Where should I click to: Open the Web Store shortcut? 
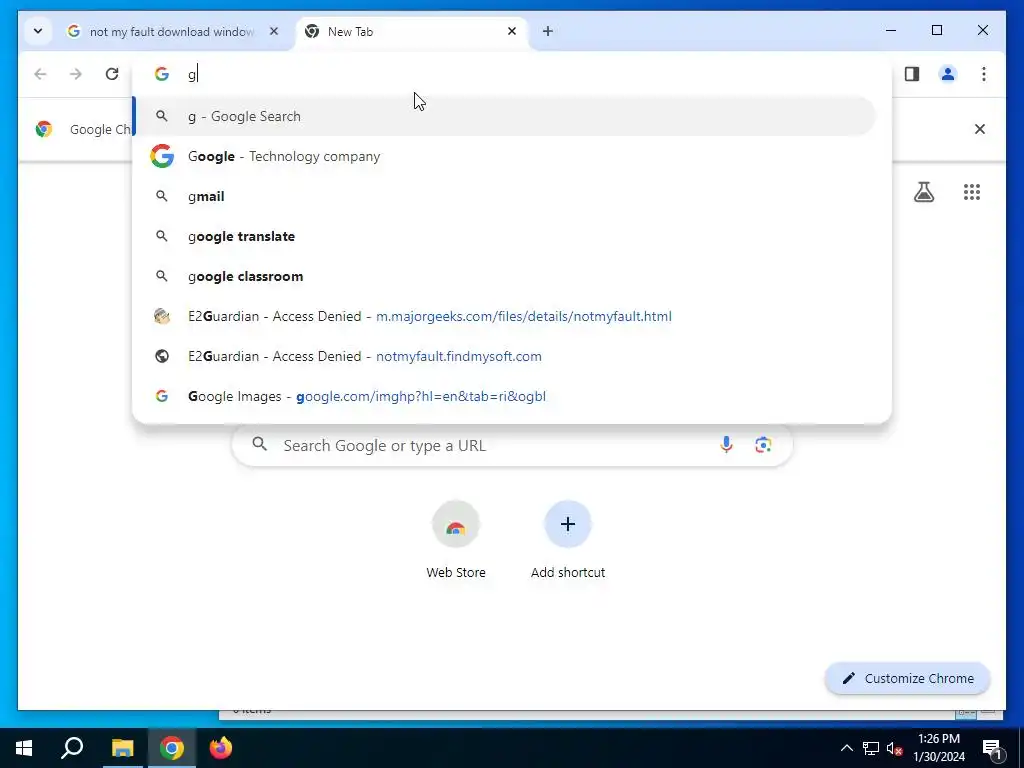tap(456, 540)
